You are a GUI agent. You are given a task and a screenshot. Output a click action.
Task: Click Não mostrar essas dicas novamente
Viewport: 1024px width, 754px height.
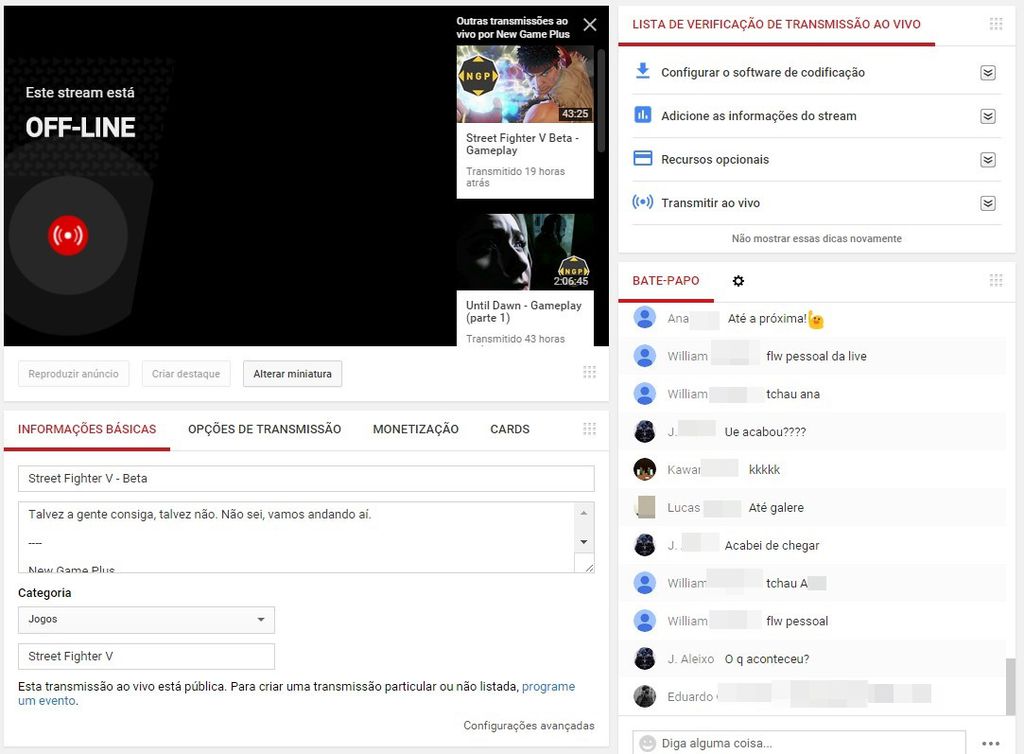[816, 239]
